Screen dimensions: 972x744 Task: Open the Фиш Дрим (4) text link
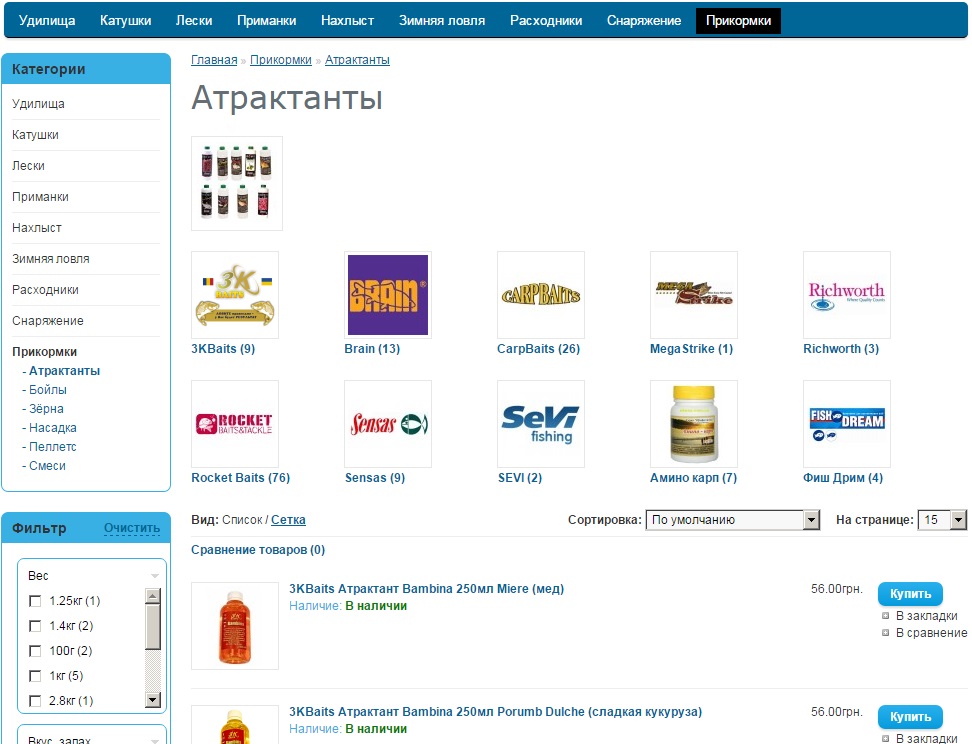click(x=843, y=478)
